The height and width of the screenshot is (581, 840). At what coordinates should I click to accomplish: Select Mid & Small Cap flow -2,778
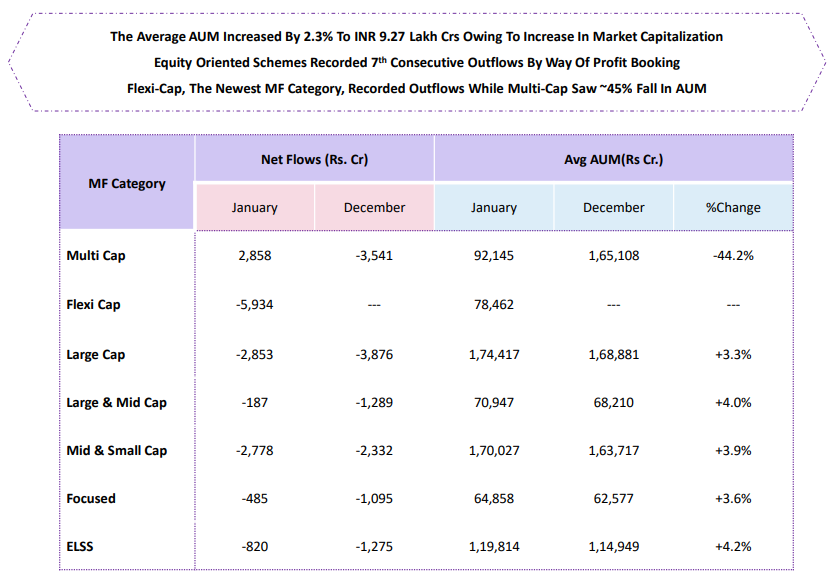click(254, 451)
